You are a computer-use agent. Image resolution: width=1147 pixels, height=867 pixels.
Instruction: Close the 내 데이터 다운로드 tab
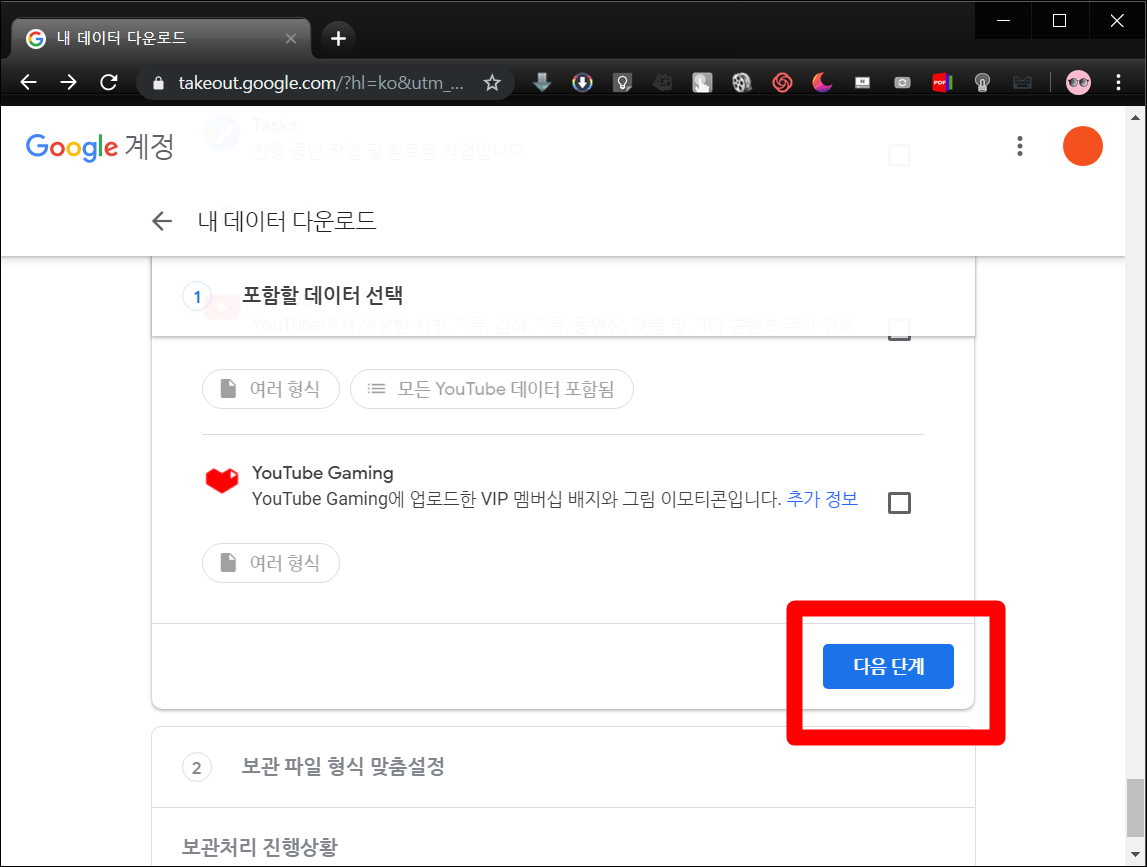[x=291, y=38]
